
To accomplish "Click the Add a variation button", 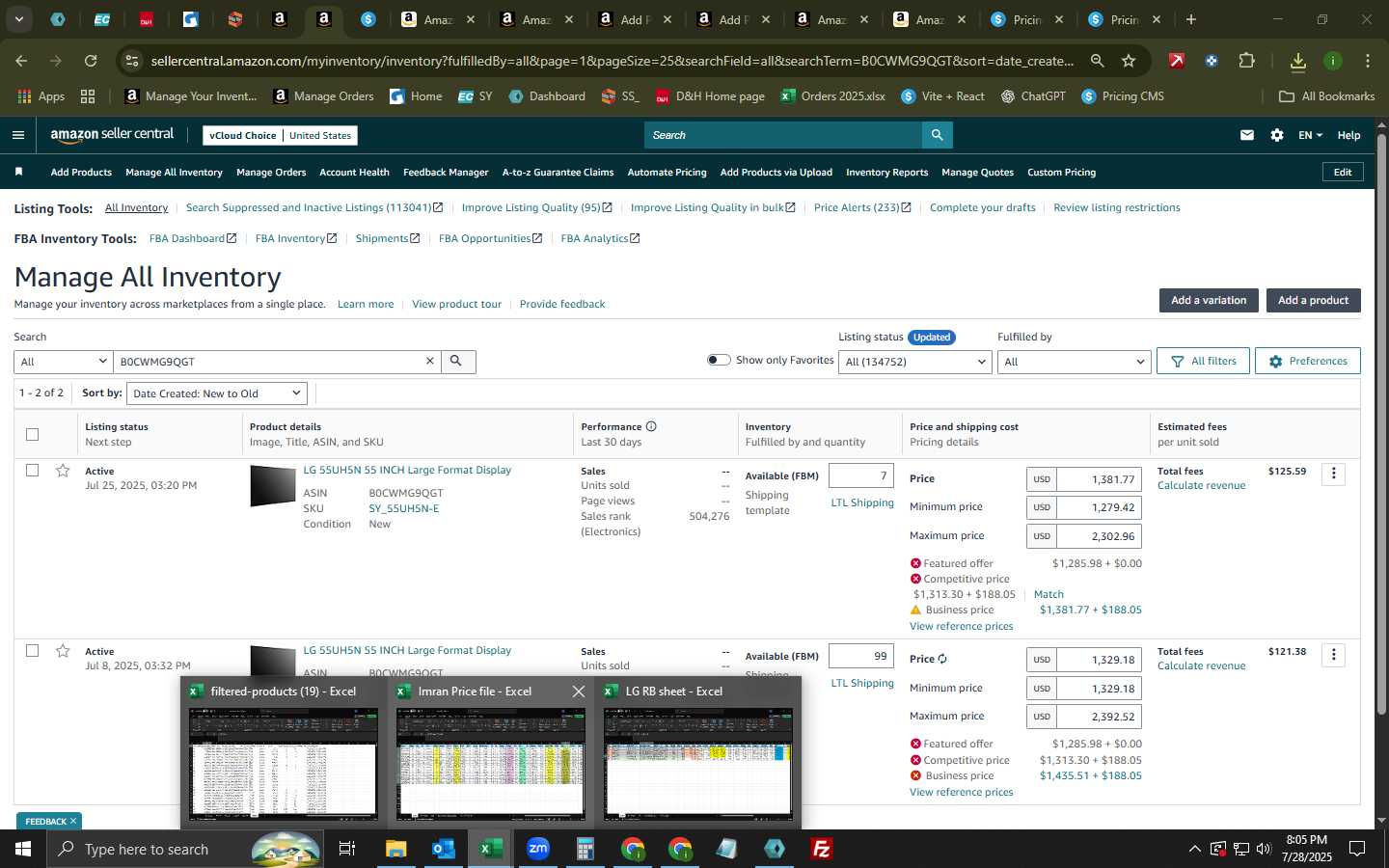I will coord(1209,300).
